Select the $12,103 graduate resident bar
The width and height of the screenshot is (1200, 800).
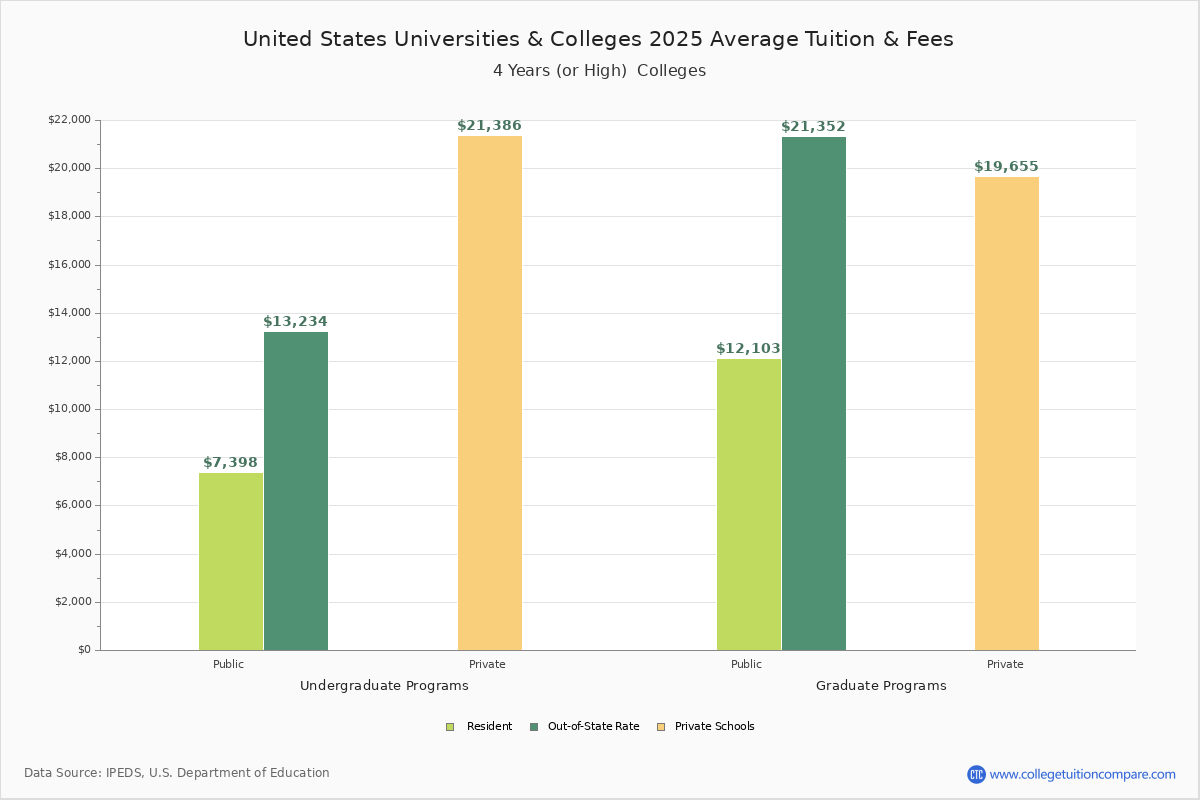point(749,505)
